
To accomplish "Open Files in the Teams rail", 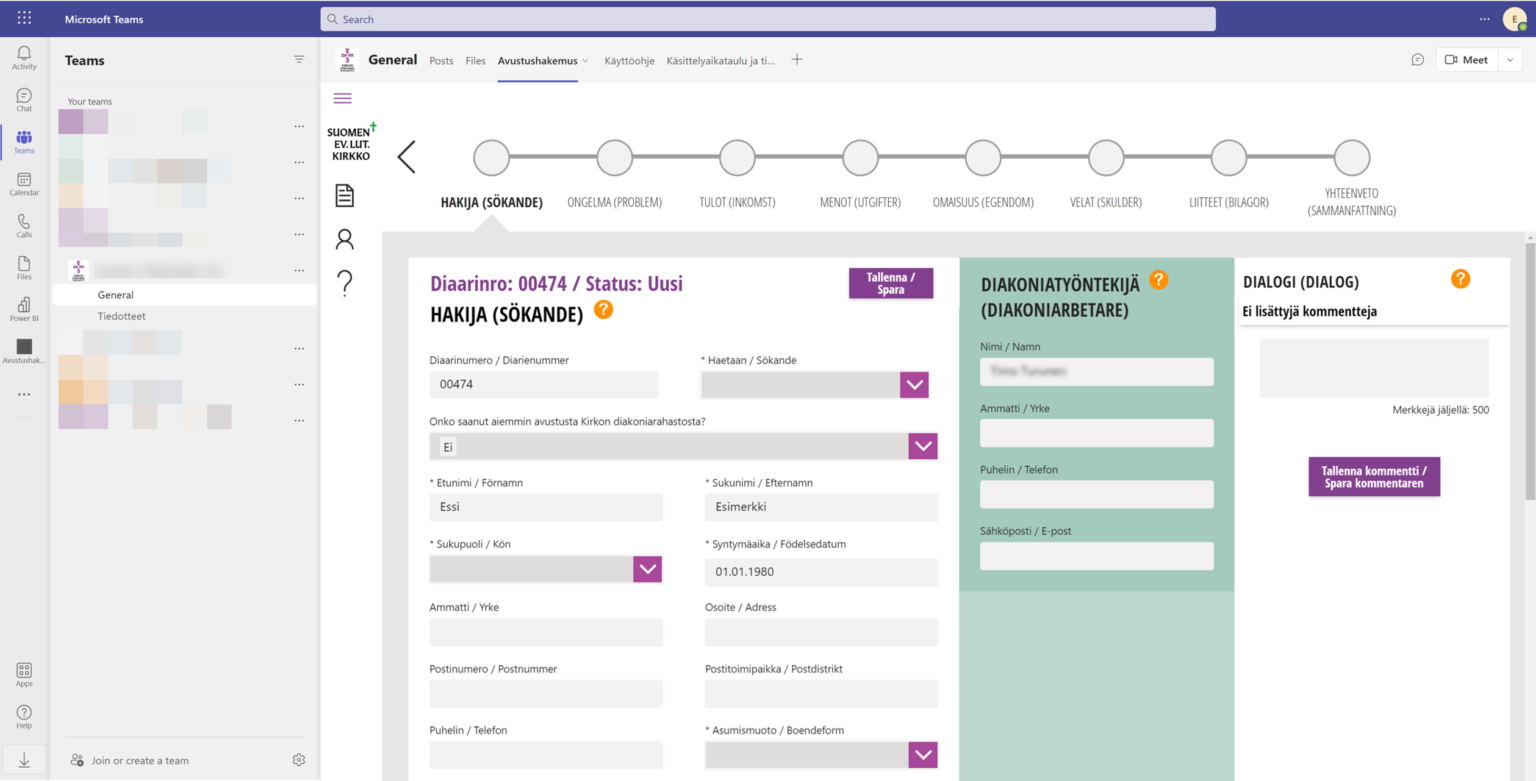I will click(24, 268).
